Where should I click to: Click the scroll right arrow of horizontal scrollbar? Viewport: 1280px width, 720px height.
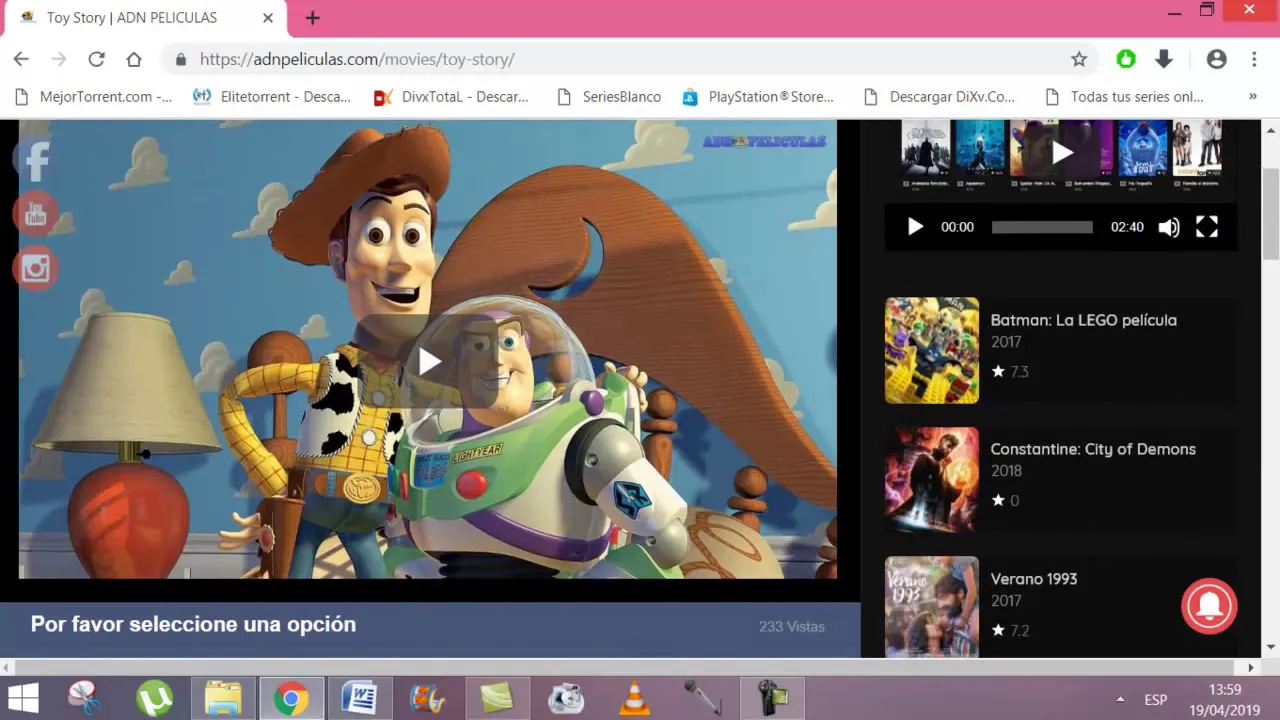tap(1251, 667)
